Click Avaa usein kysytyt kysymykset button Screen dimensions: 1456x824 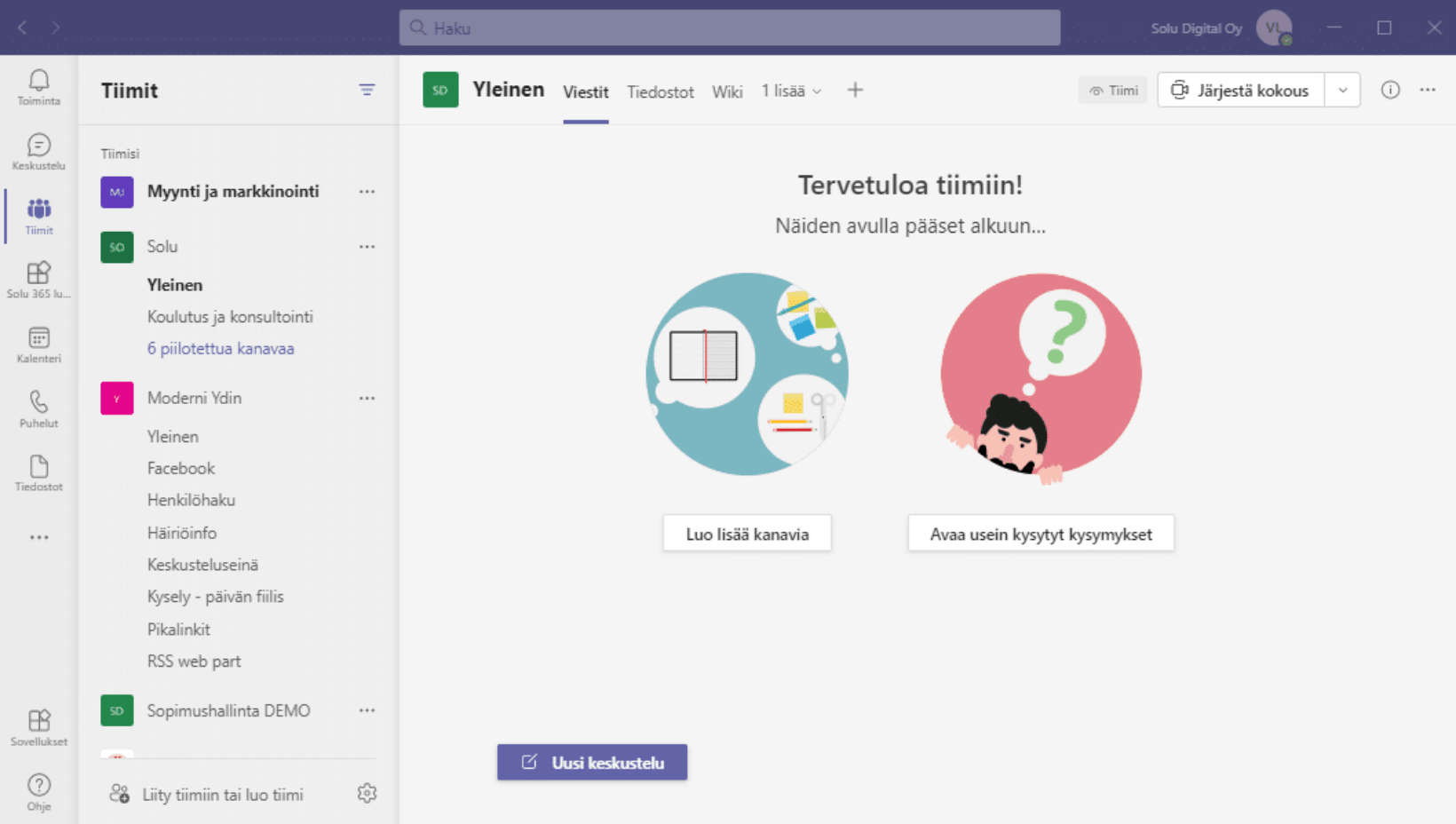tap(1041, 534)
